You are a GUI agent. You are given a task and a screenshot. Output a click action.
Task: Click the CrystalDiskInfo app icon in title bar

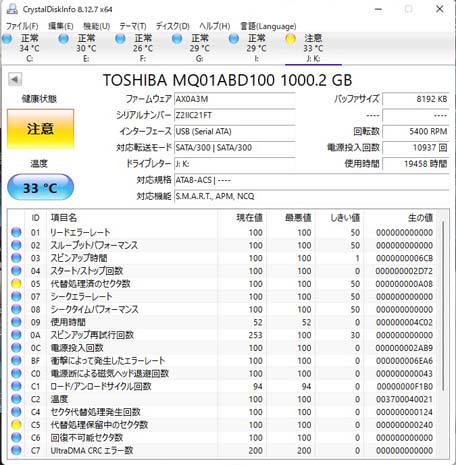(12, 9)
